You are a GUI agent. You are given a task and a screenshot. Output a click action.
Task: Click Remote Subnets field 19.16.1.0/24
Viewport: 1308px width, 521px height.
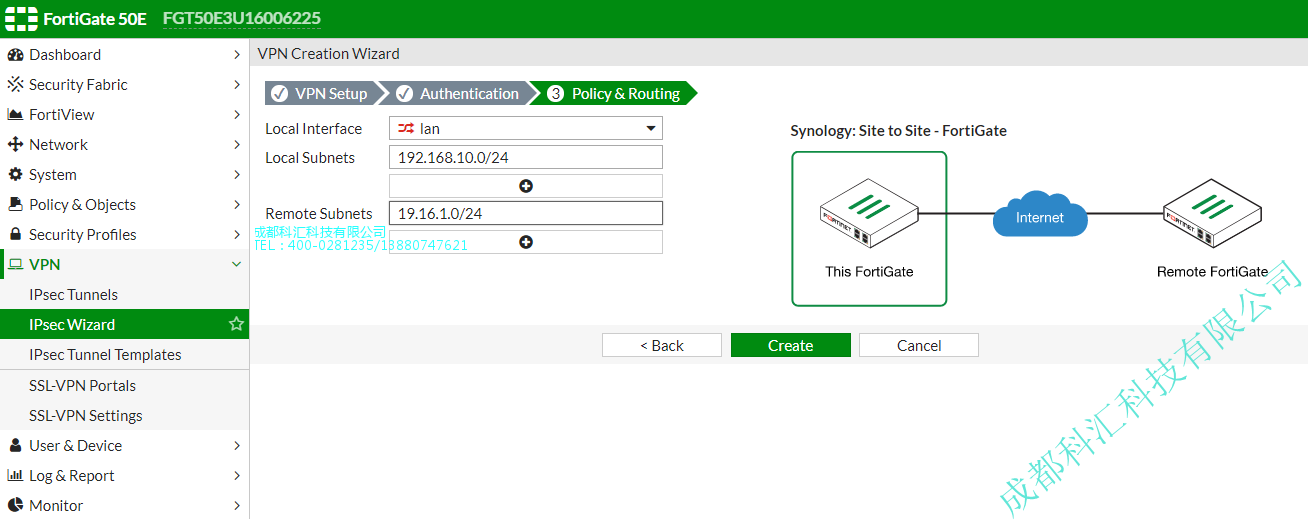click(526, 213)
